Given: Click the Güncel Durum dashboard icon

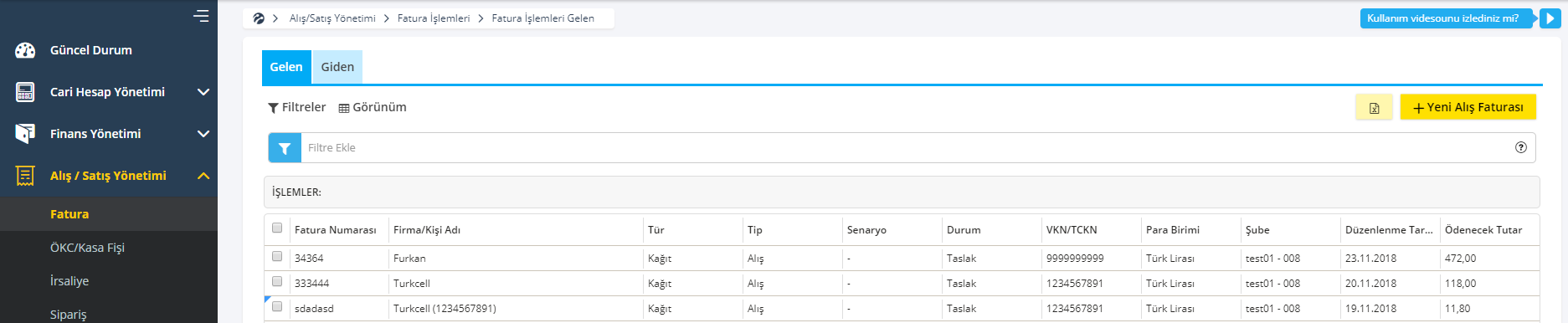Looking at the screenshot, I should pyautogui.click(x=25, y=50).
